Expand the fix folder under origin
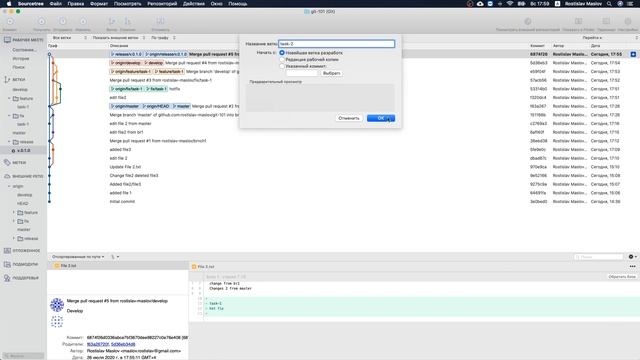Viewport: 640px width, 360px height. coord(13,221)
